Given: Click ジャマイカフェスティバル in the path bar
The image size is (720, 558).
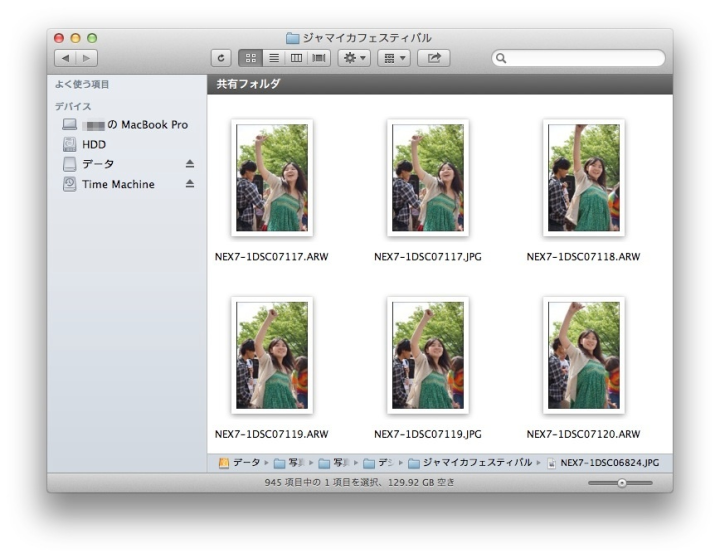Looking at the screenshot, I should 476,463.
